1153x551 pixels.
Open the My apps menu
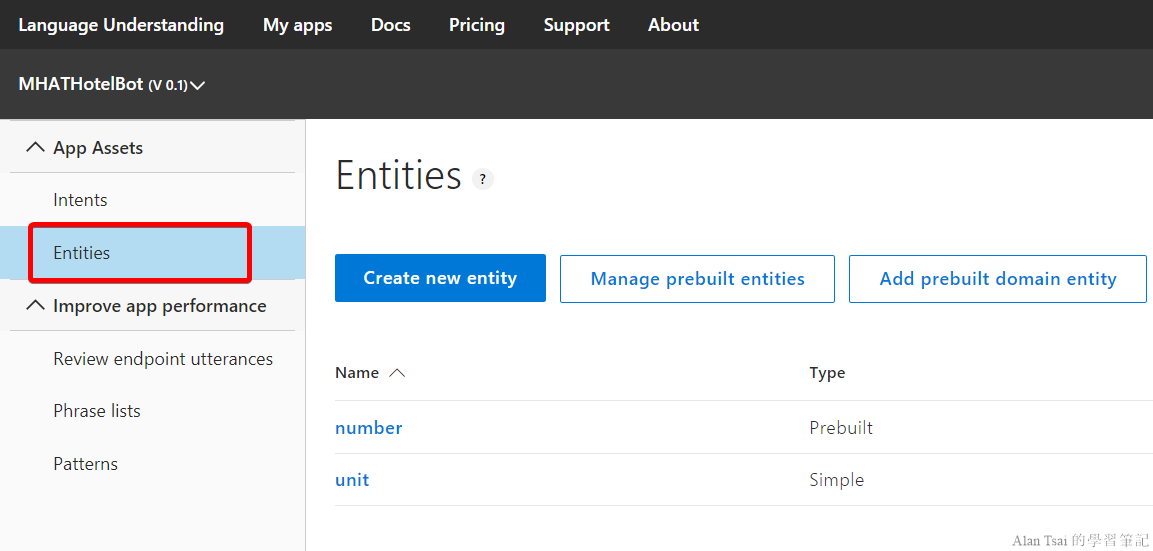297,25
